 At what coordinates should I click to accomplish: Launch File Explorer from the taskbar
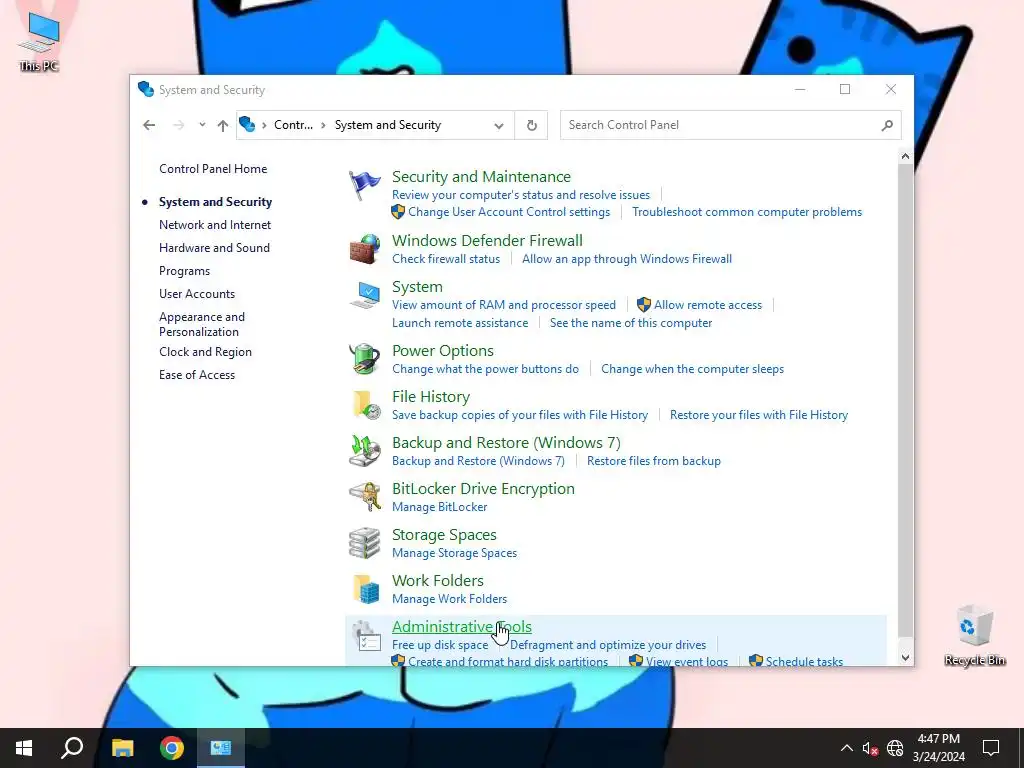coord(122,748)
